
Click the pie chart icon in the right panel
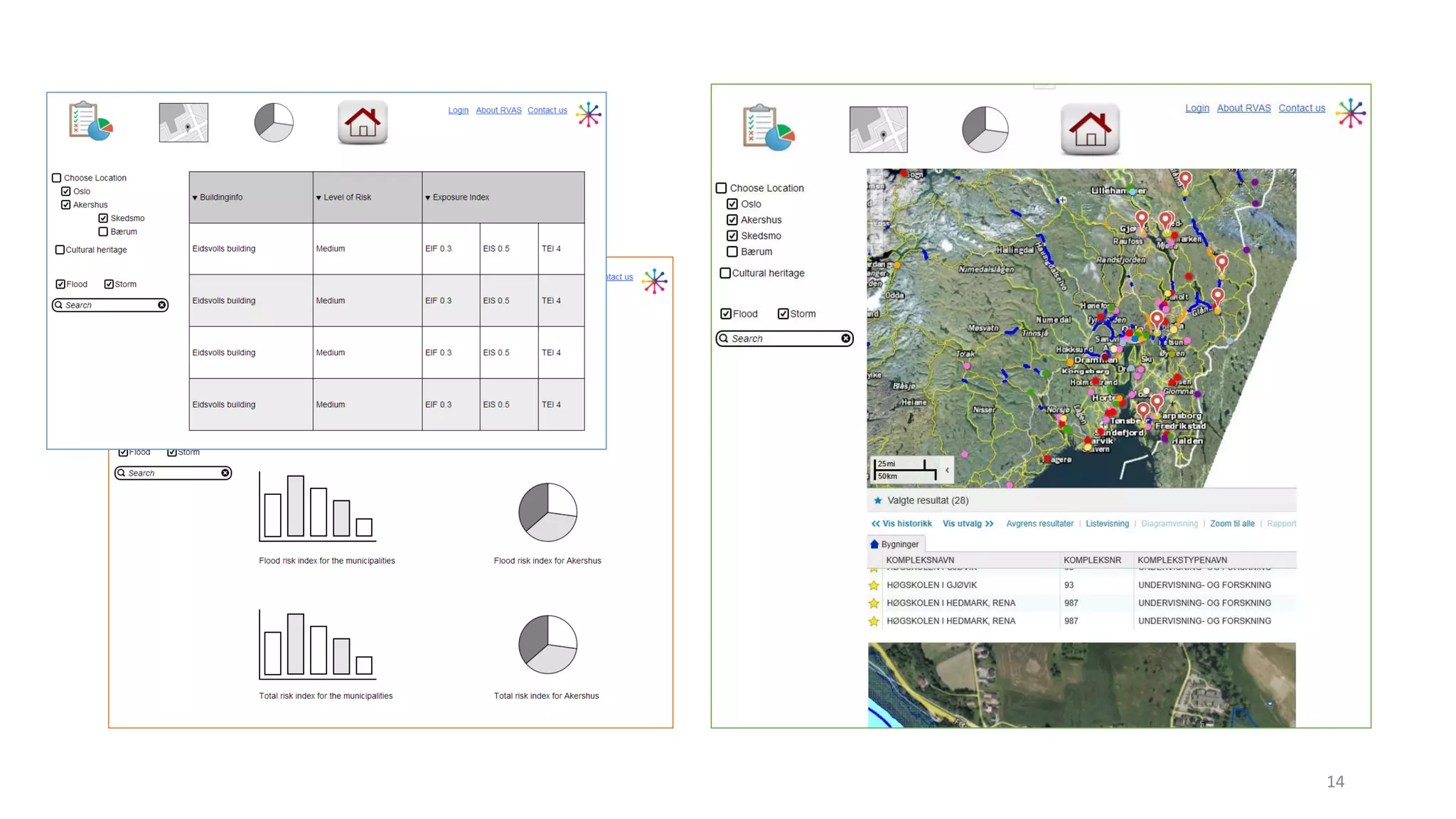pyautogui.click(x=985, y=129)
